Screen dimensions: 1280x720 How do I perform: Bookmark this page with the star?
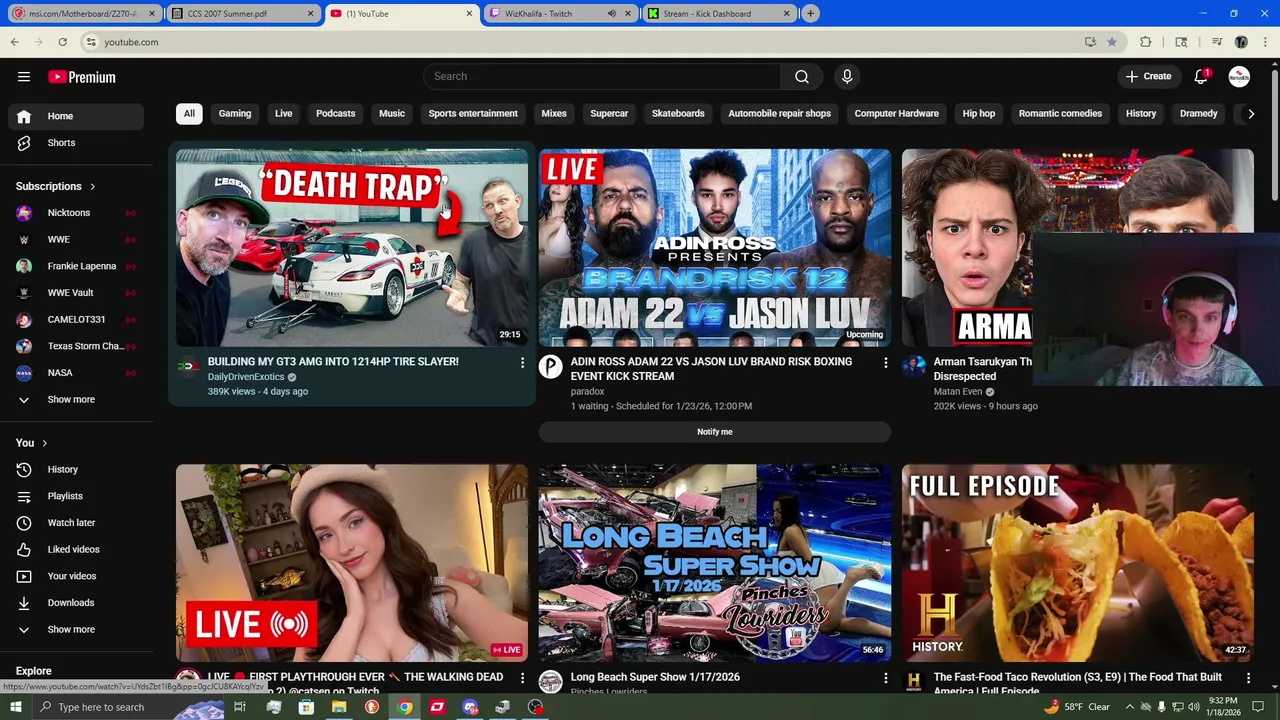1111,42
